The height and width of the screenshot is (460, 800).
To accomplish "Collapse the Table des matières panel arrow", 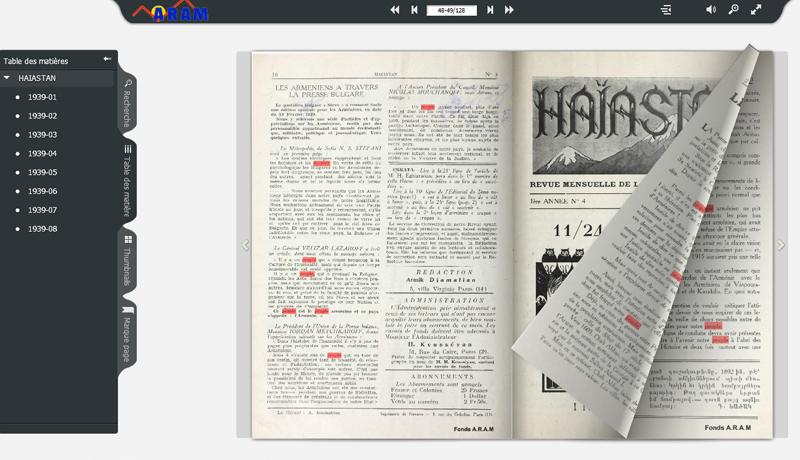I will click(107, 60).
